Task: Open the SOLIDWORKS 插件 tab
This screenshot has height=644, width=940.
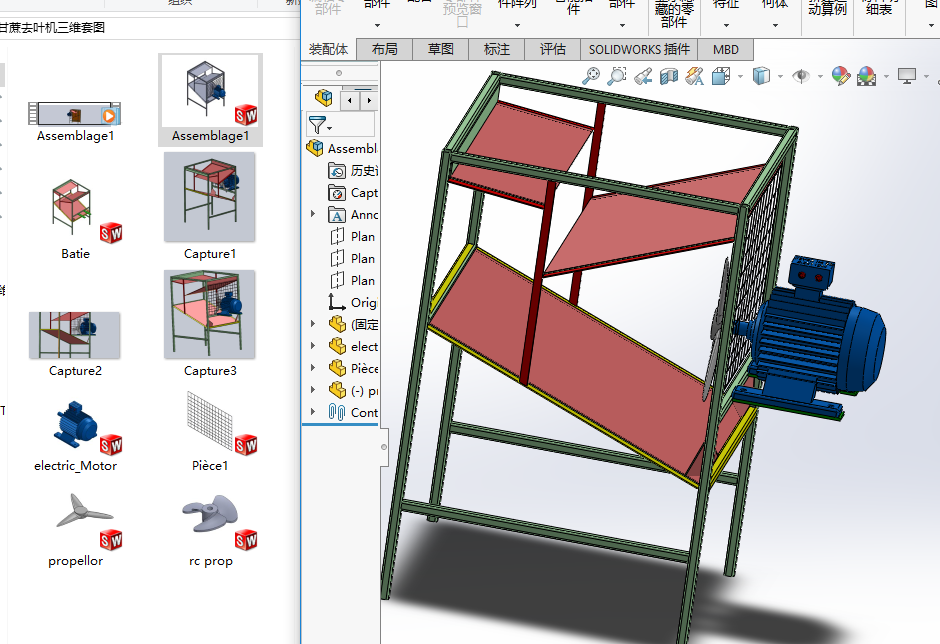Action: [x=638, y=49]
